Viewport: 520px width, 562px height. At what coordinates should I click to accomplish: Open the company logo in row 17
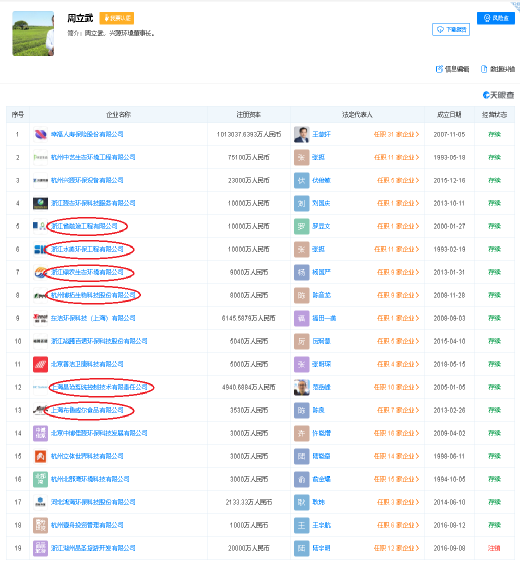(x=40, y=502)
